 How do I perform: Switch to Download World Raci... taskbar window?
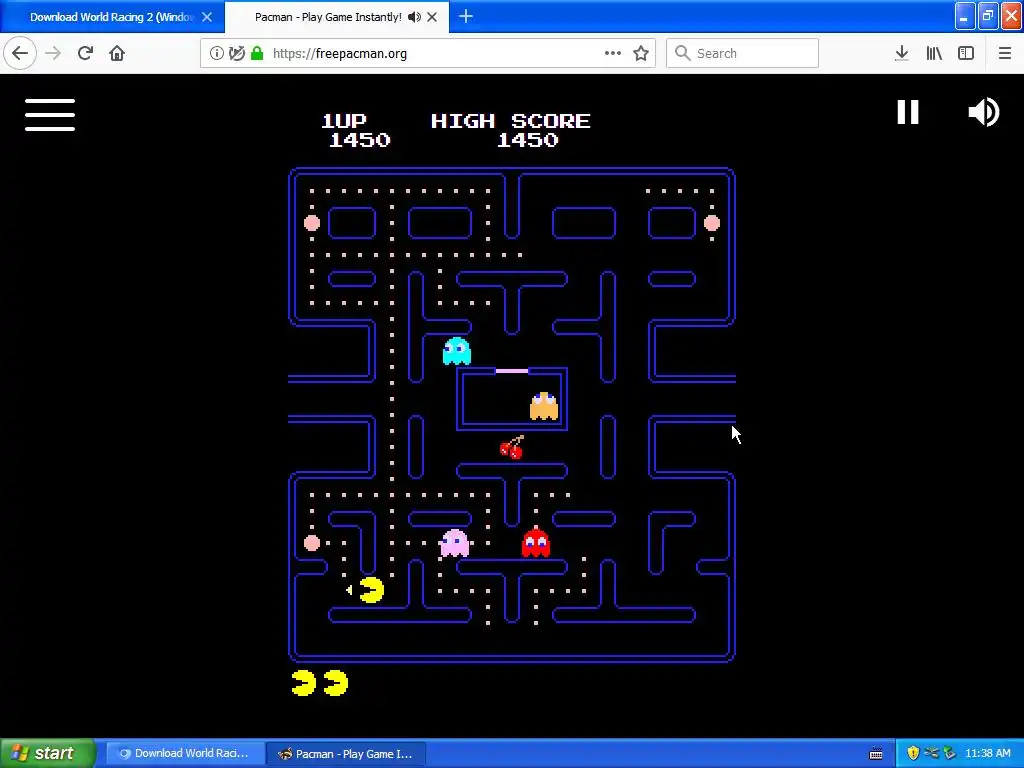(183, 753)
